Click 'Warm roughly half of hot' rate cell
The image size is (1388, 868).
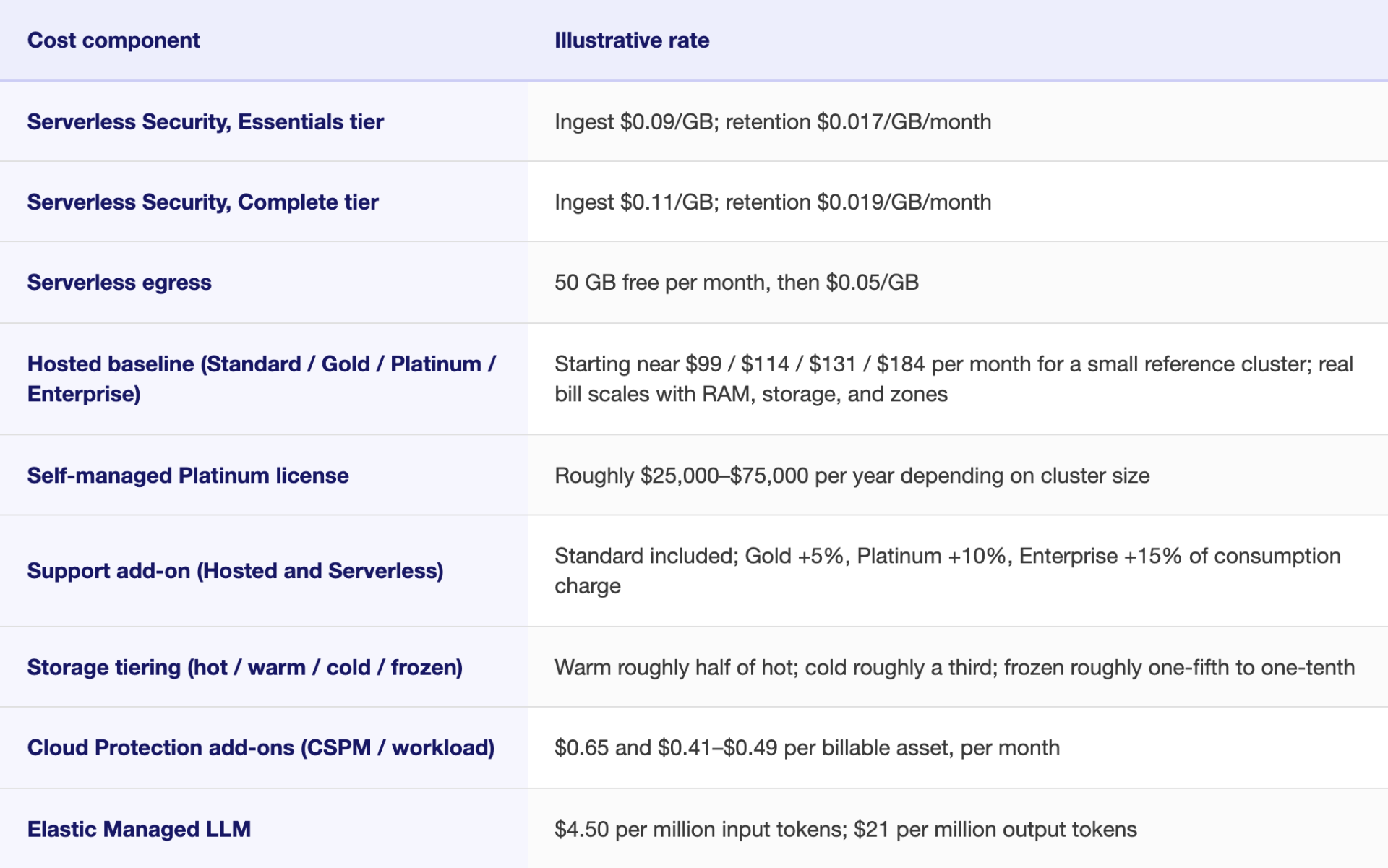coord(954,667)
